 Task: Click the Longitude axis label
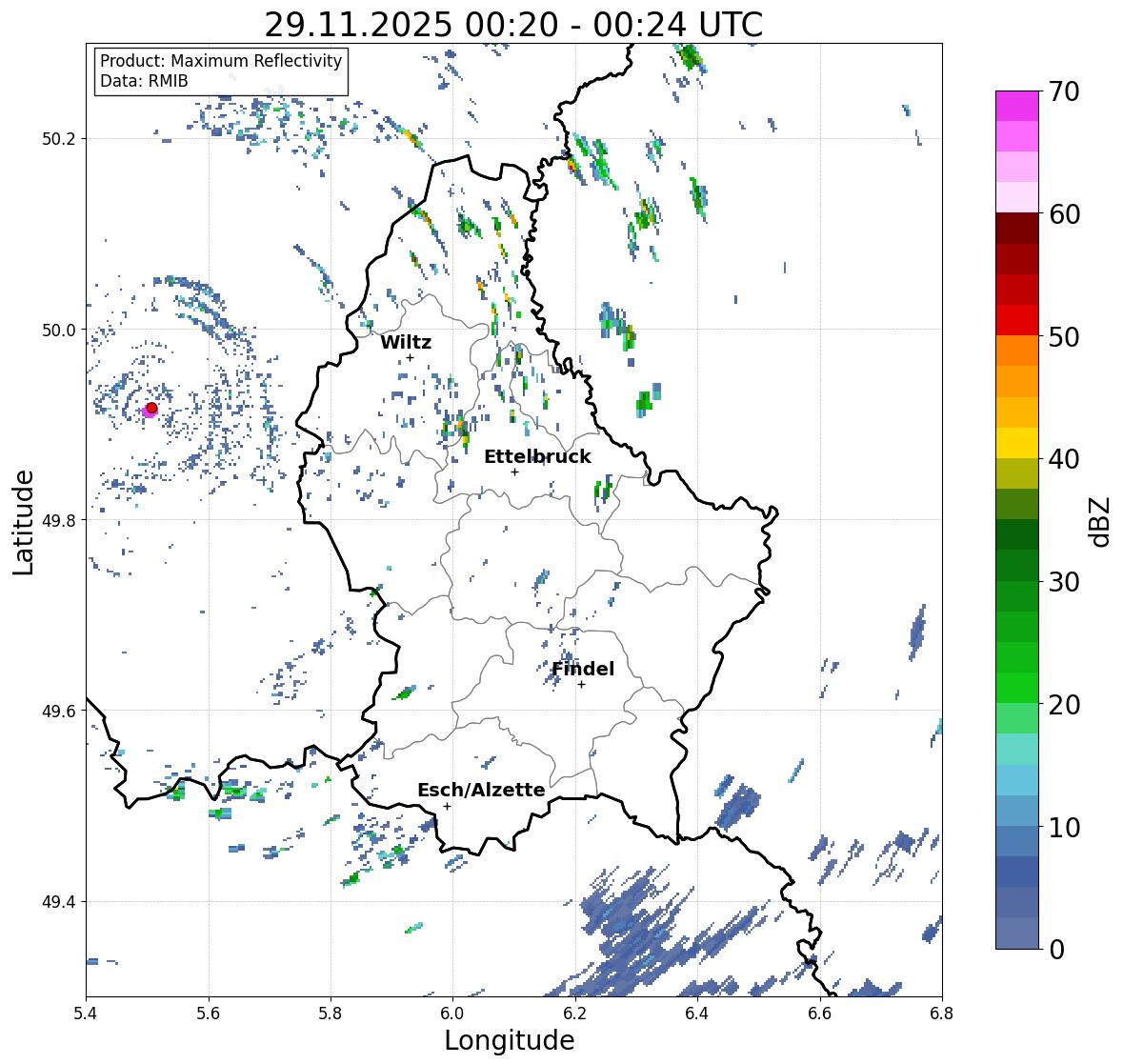(x=510, y=1040)
